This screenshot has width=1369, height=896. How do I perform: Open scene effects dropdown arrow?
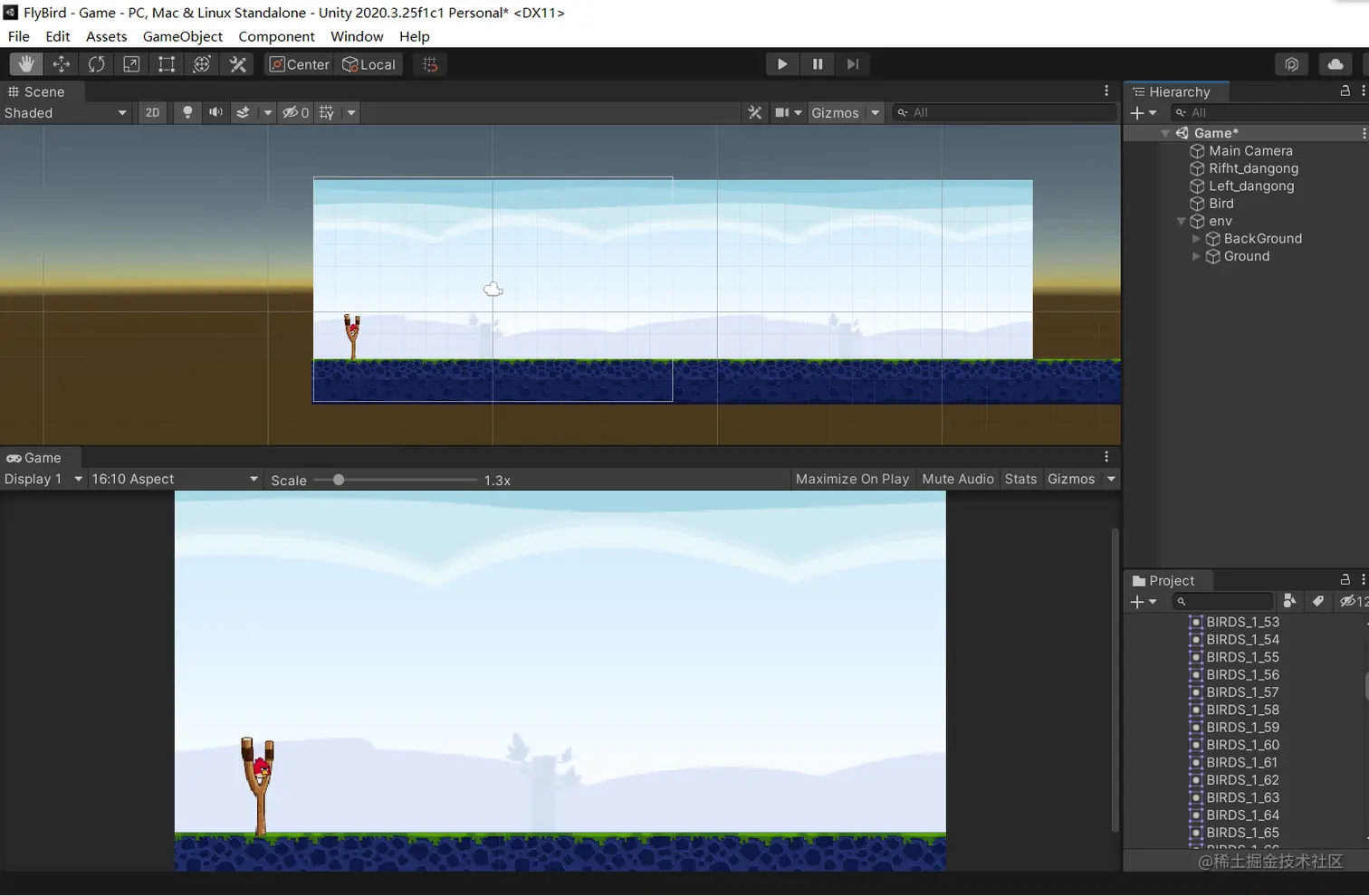[x=267, y=113]
